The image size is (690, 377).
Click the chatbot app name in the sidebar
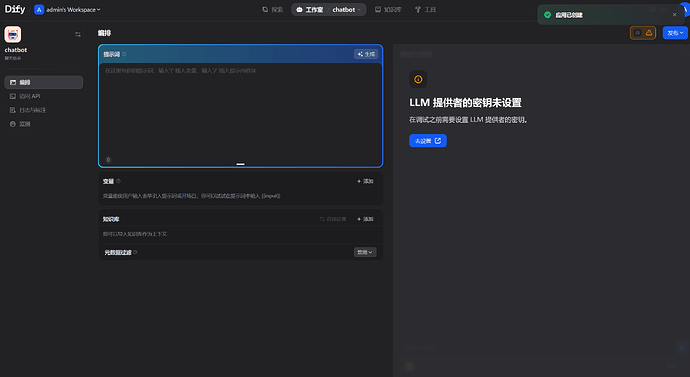coord(16,50)
